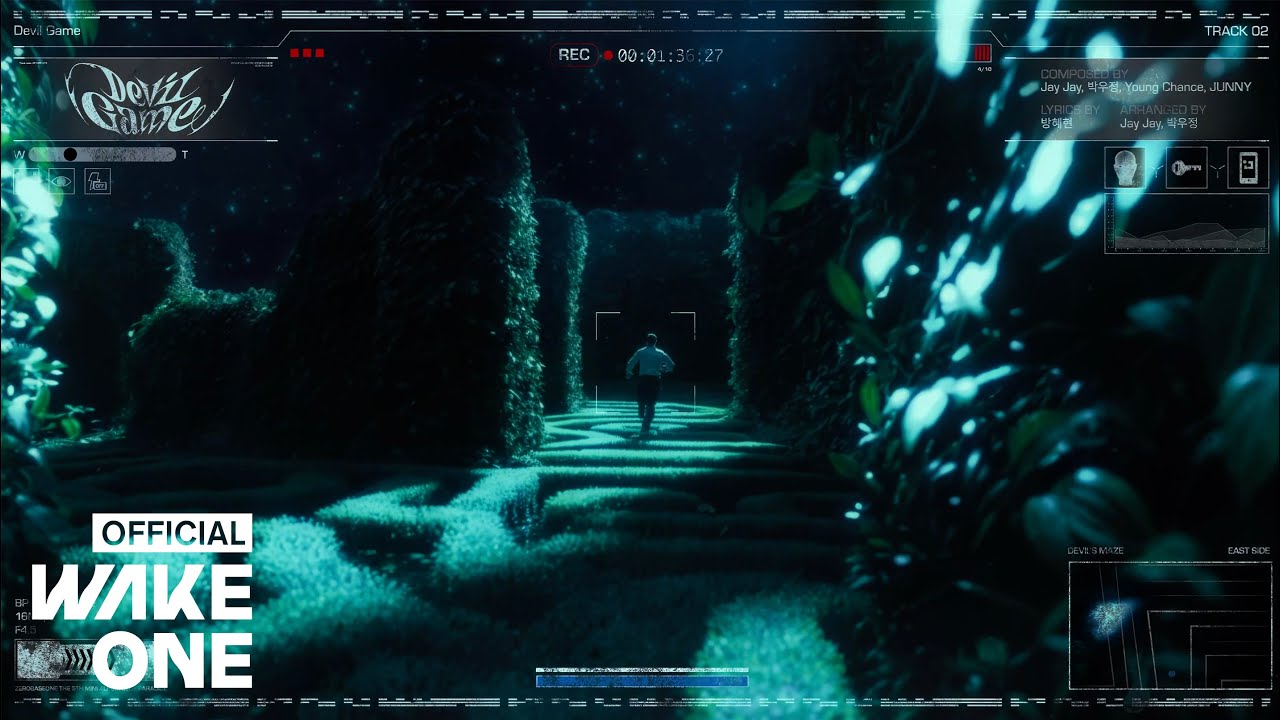1280x720 pixels.
Task: Click the timecode 00:01:36:27
Action: point(670,56)
